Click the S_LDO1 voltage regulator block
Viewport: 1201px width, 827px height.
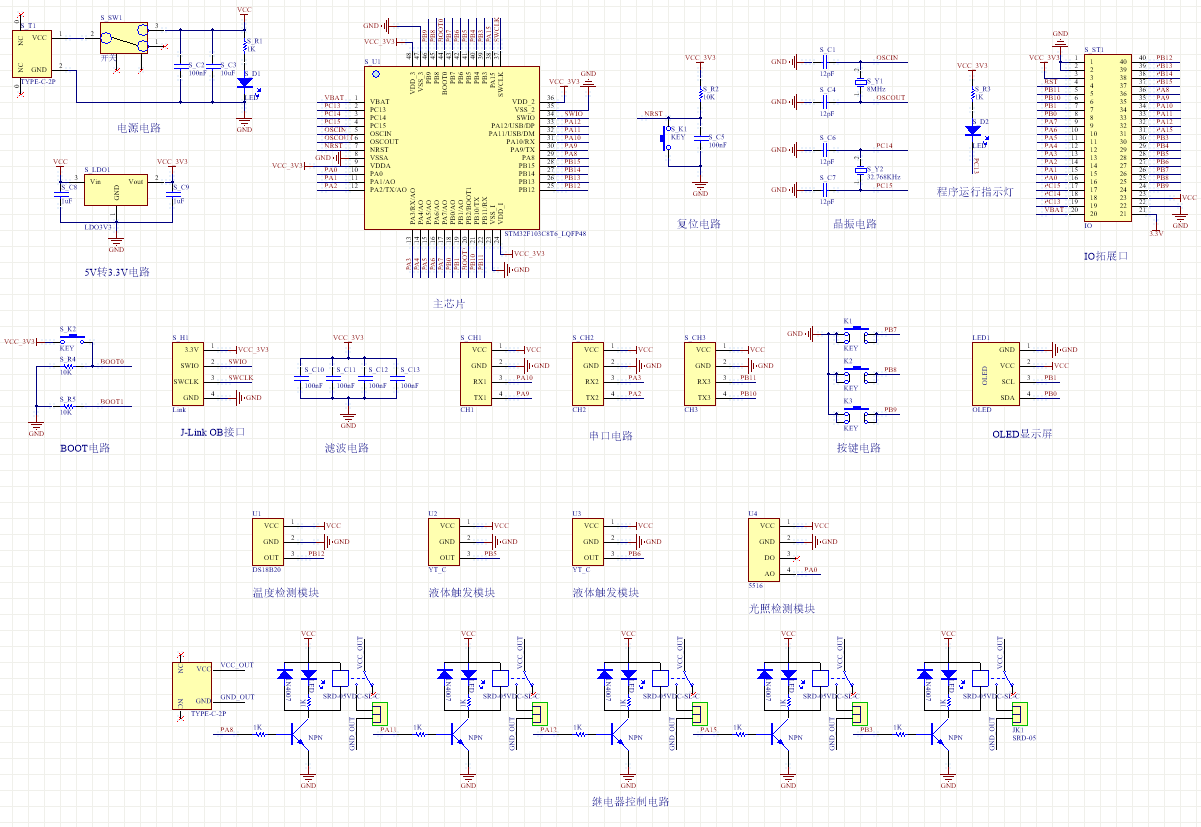pyautogui.click(x=117, y=191)
